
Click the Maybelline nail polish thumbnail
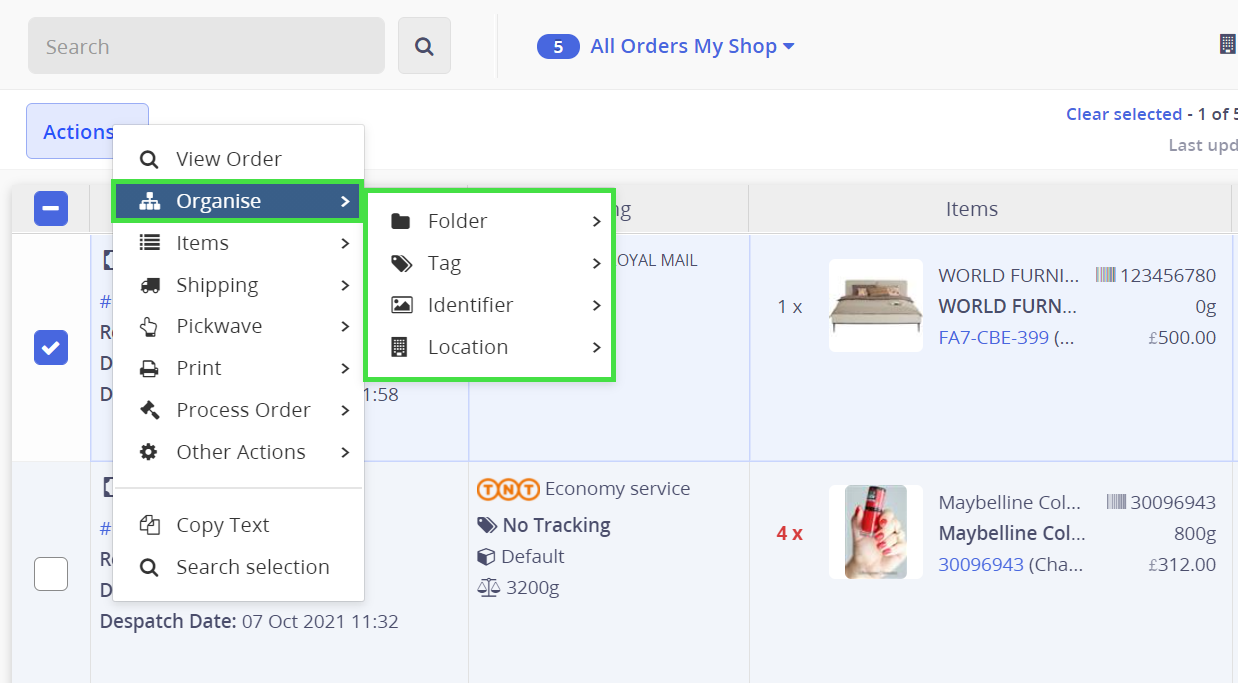[876, 532]
